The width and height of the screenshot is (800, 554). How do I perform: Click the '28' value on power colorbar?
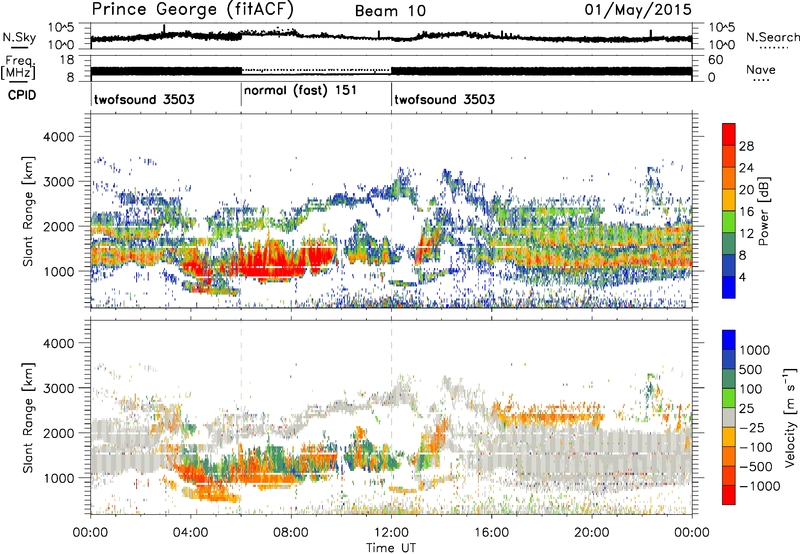pyautogui.click(x=746, y=146)
